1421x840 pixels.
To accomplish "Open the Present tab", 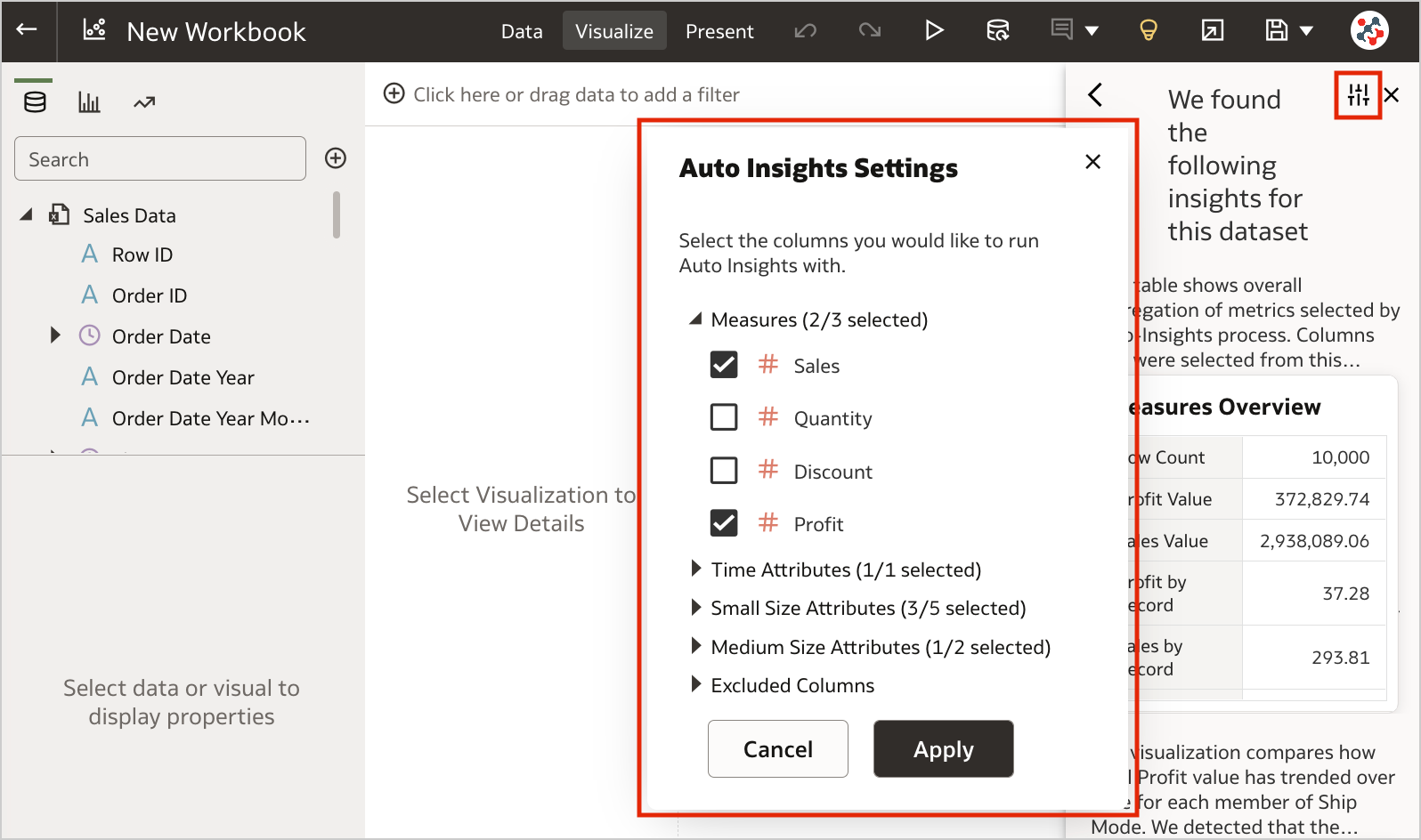I will click(719, 32).
